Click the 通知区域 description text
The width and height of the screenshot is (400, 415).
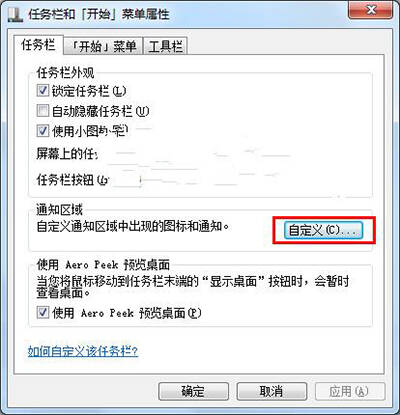pyautogui.click(x=133, y=227)
